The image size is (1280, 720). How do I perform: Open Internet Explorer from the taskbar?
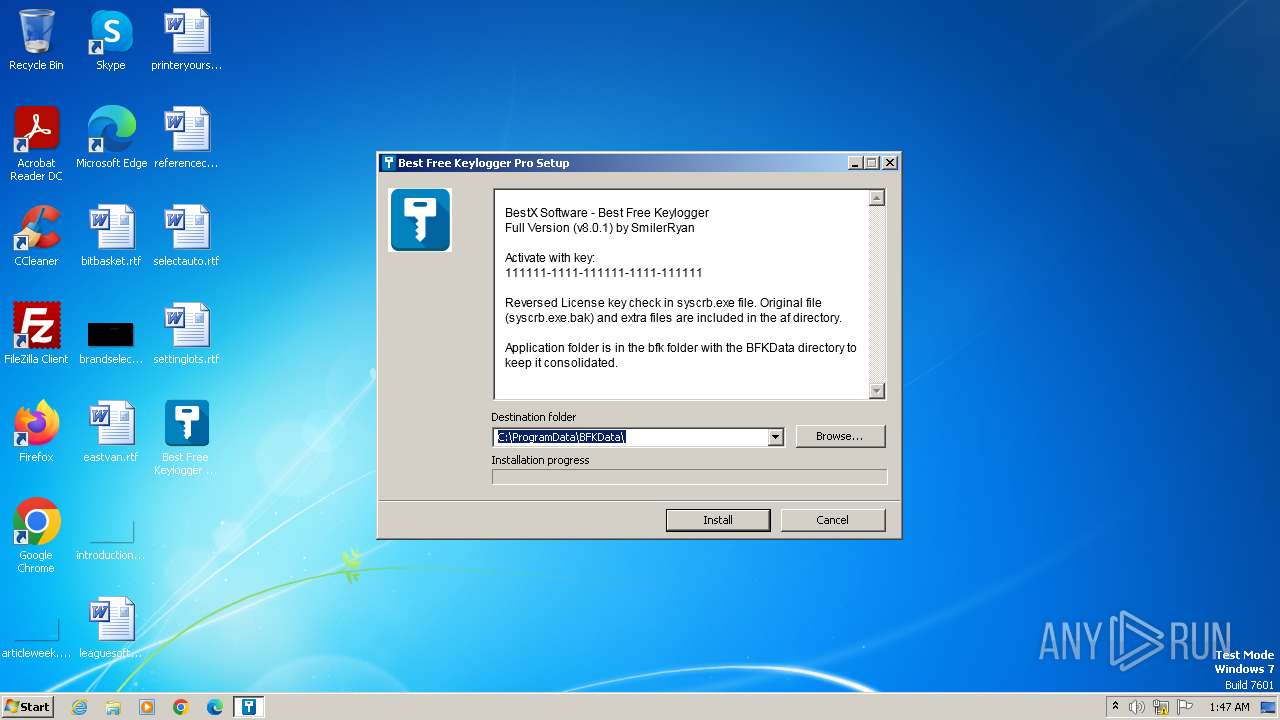pyautogui.click(x=79, y=707)
